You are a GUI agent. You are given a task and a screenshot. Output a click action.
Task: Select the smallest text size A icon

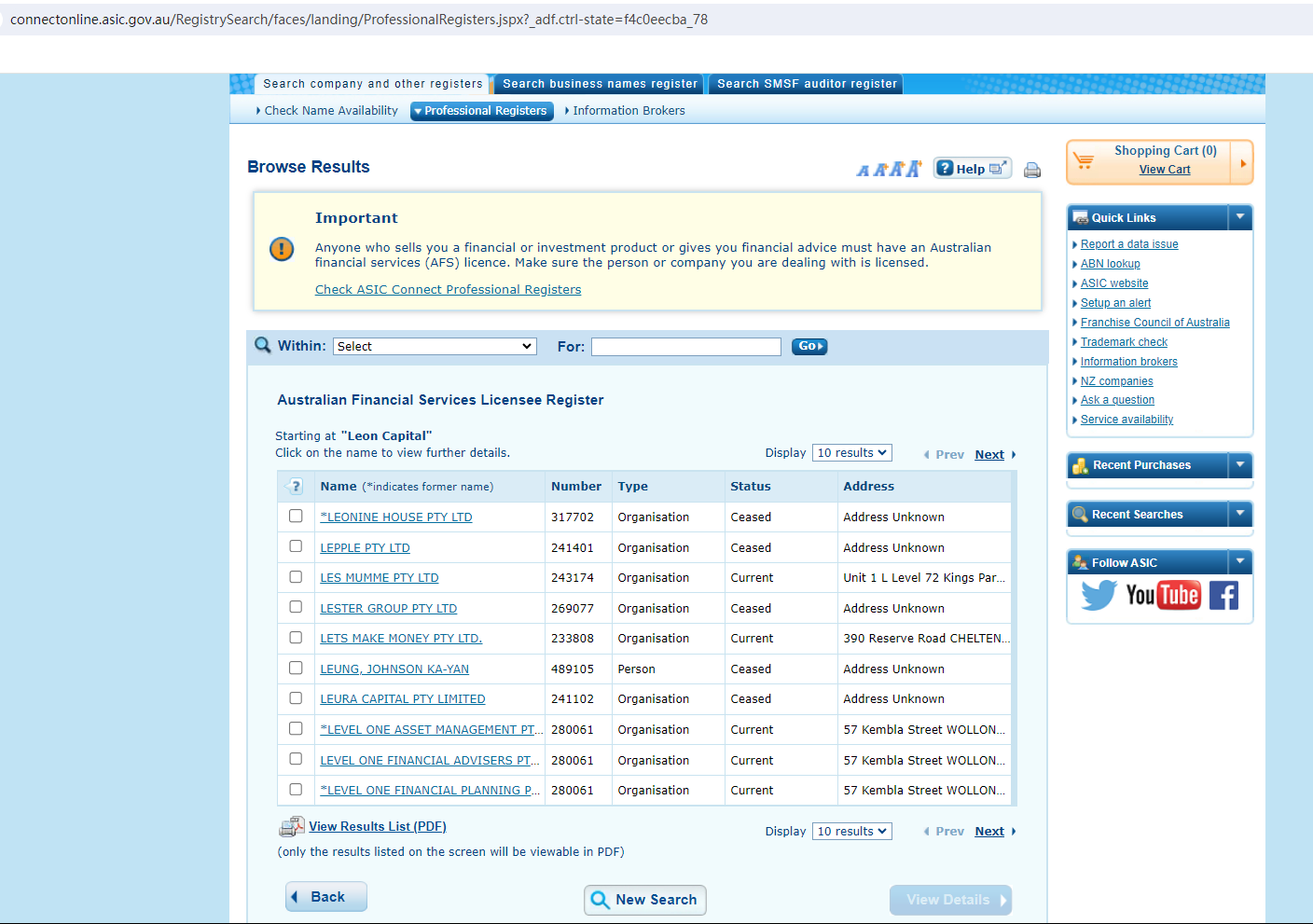tap(863, 171)
